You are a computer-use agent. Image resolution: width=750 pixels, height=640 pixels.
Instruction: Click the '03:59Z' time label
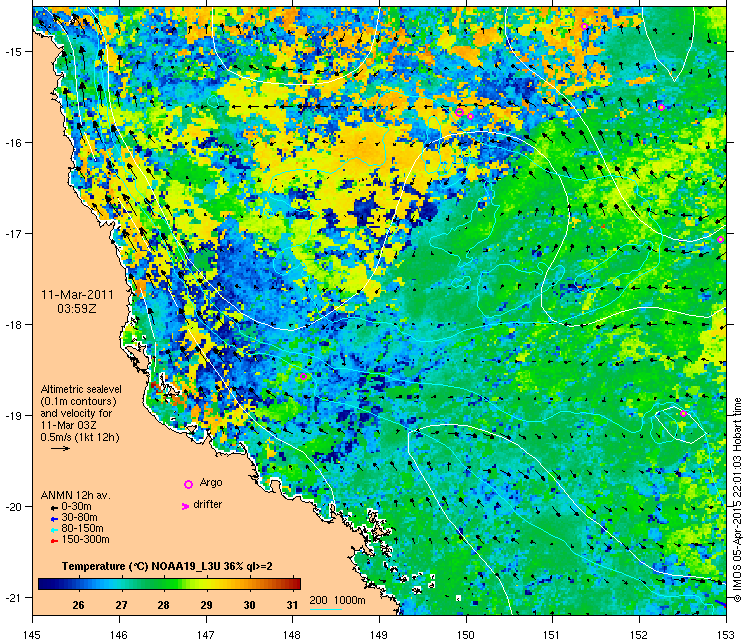pyautogui.click(x=77, y=309)
